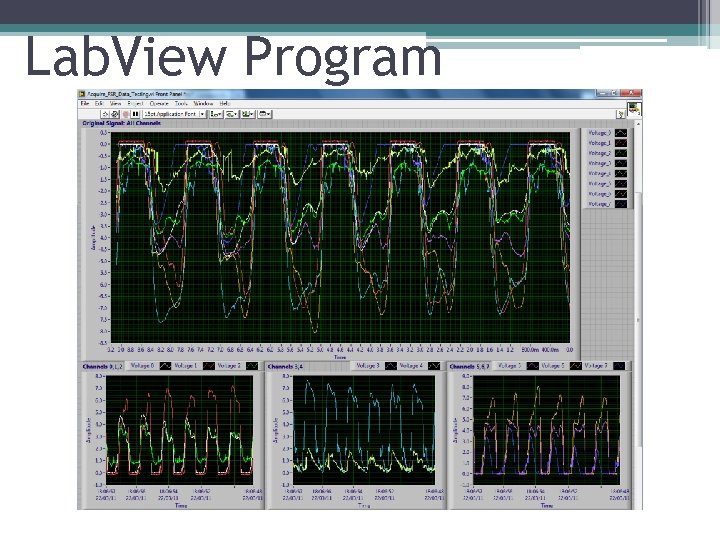Click the sixth plot swatch in the main legend
Image resolution: width=720 pixels, height=540 pixels.
(x=621, y=183)
